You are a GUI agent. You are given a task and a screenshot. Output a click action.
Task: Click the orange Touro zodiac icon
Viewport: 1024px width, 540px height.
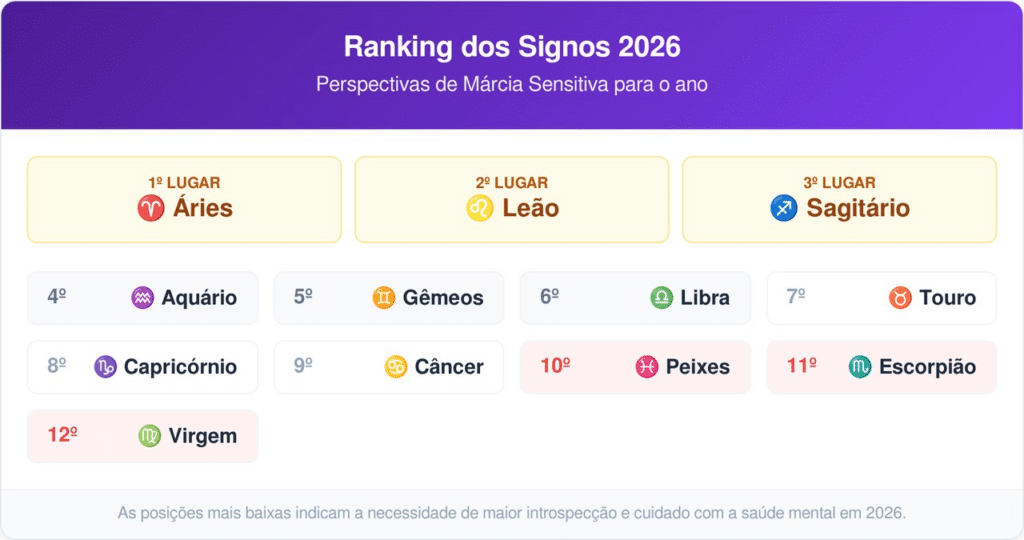pyautogui.click(x=901, y=298)
